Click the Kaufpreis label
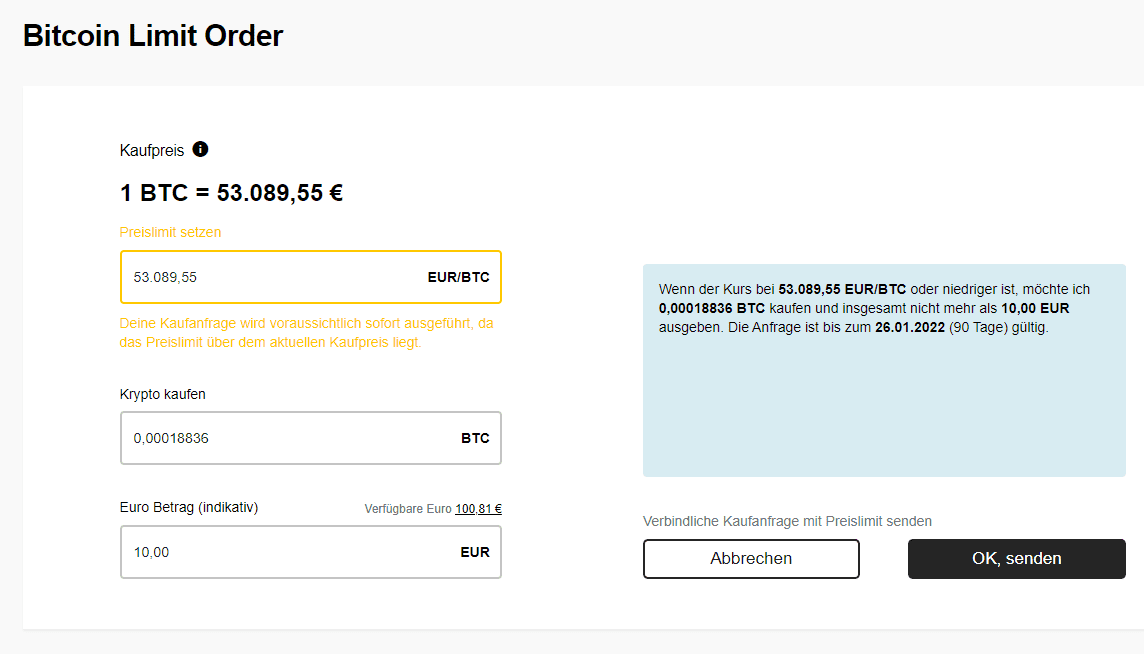The width and height of the screenshot is (1144, 654). pyautogui.click(x=152, y=150)
